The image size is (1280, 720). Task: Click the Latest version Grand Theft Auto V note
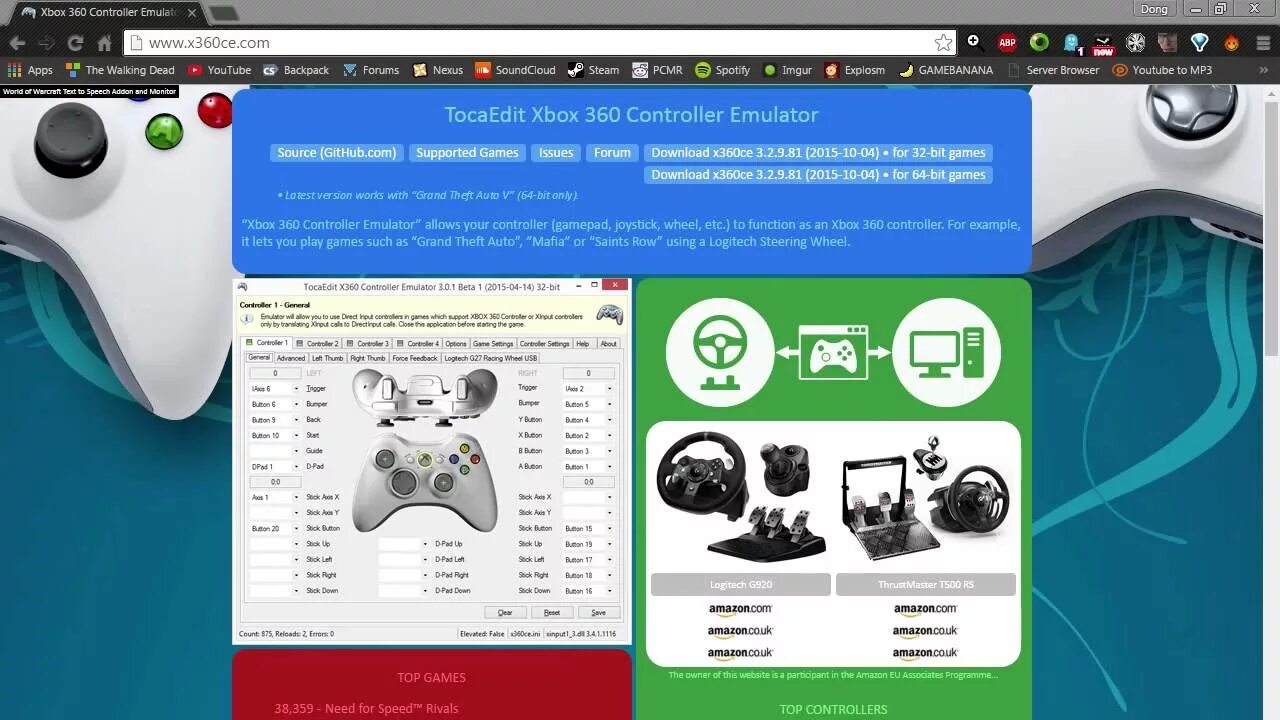point(427,196)
